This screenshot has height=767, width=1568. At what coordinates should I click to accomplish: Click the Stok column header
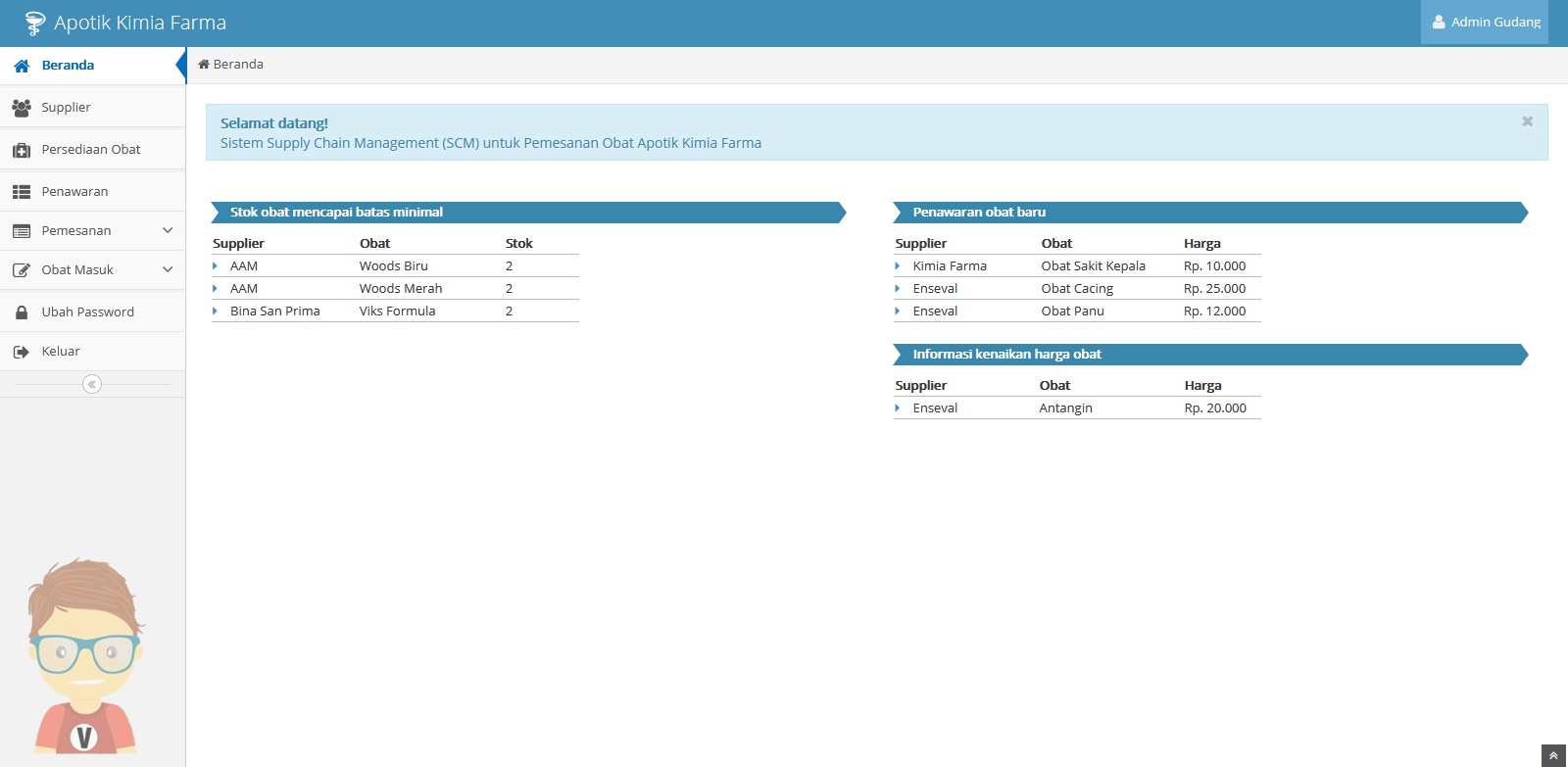519,243
